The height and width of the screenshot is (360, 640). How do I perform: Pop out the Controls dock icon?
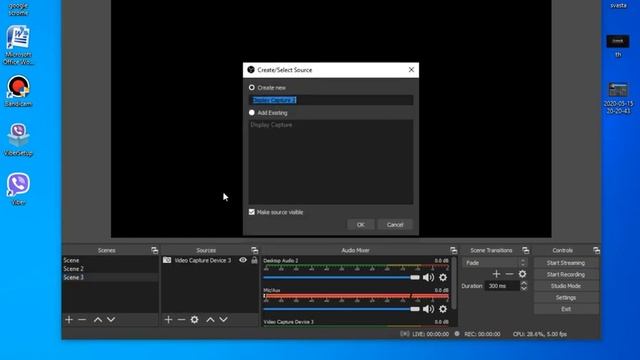click(596, 250)
